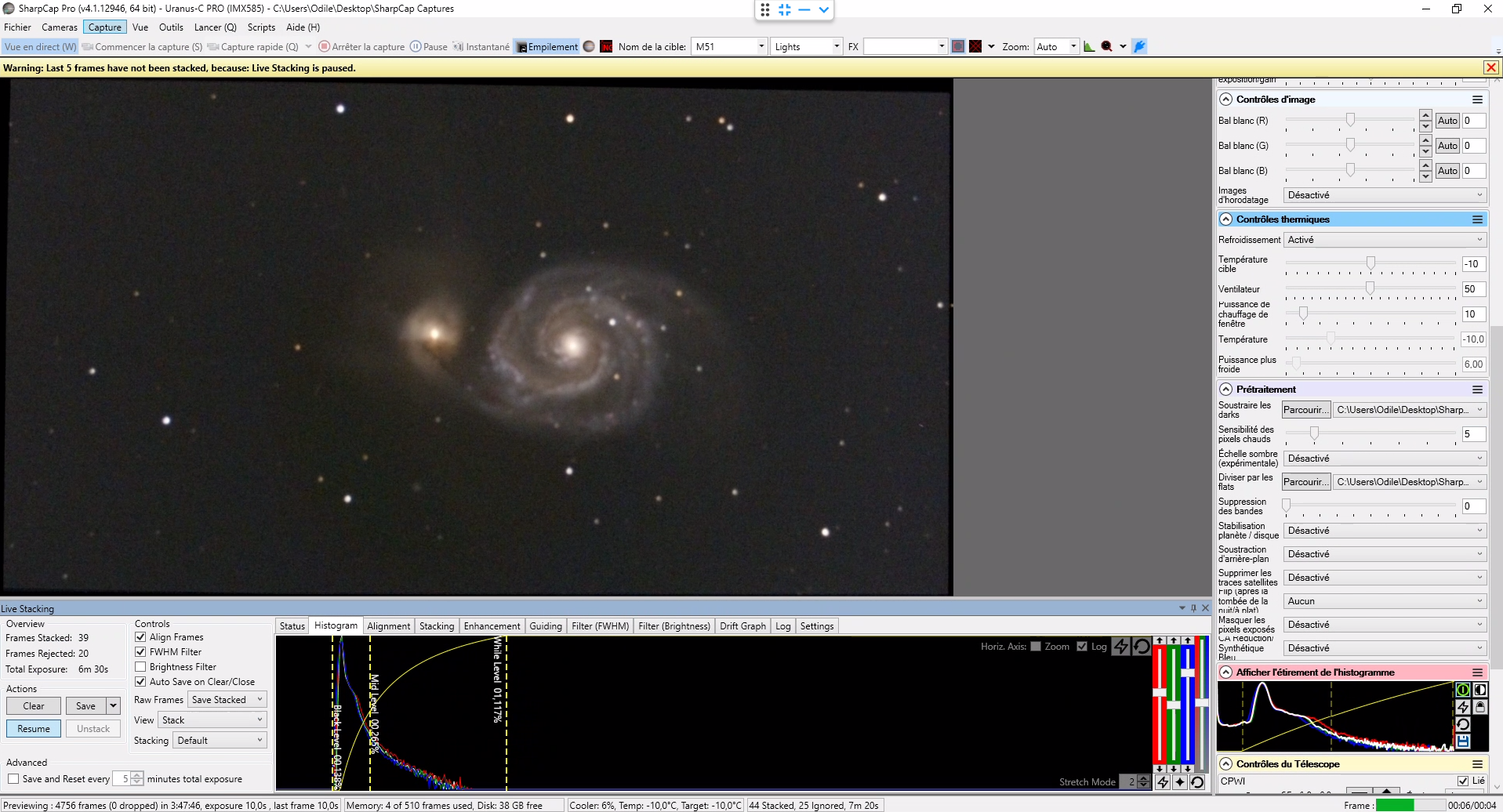Click the red channel vertical slider handle

pos(1160,692)
